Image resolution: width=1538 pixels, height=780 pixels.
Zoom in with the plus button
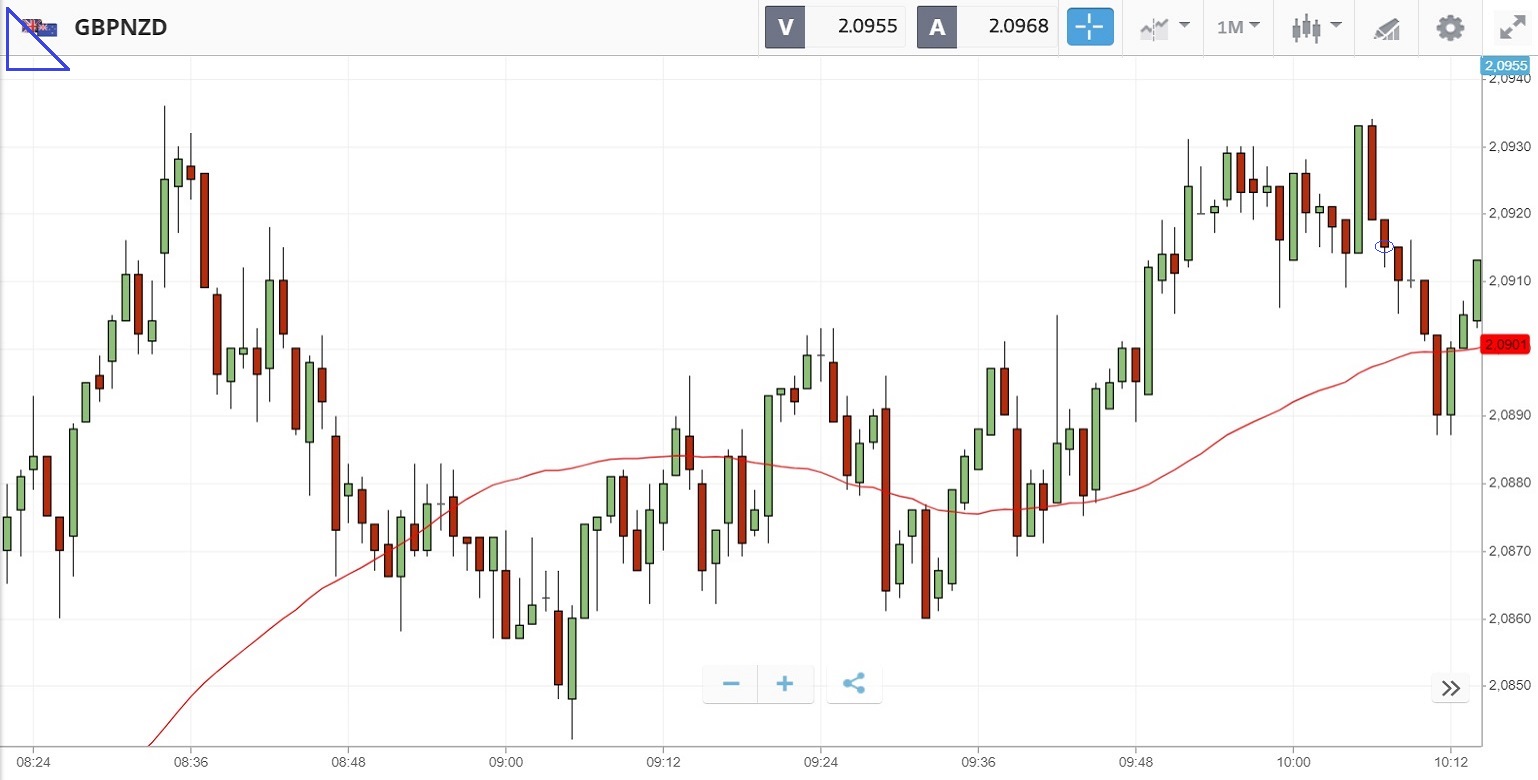point(786,684)
